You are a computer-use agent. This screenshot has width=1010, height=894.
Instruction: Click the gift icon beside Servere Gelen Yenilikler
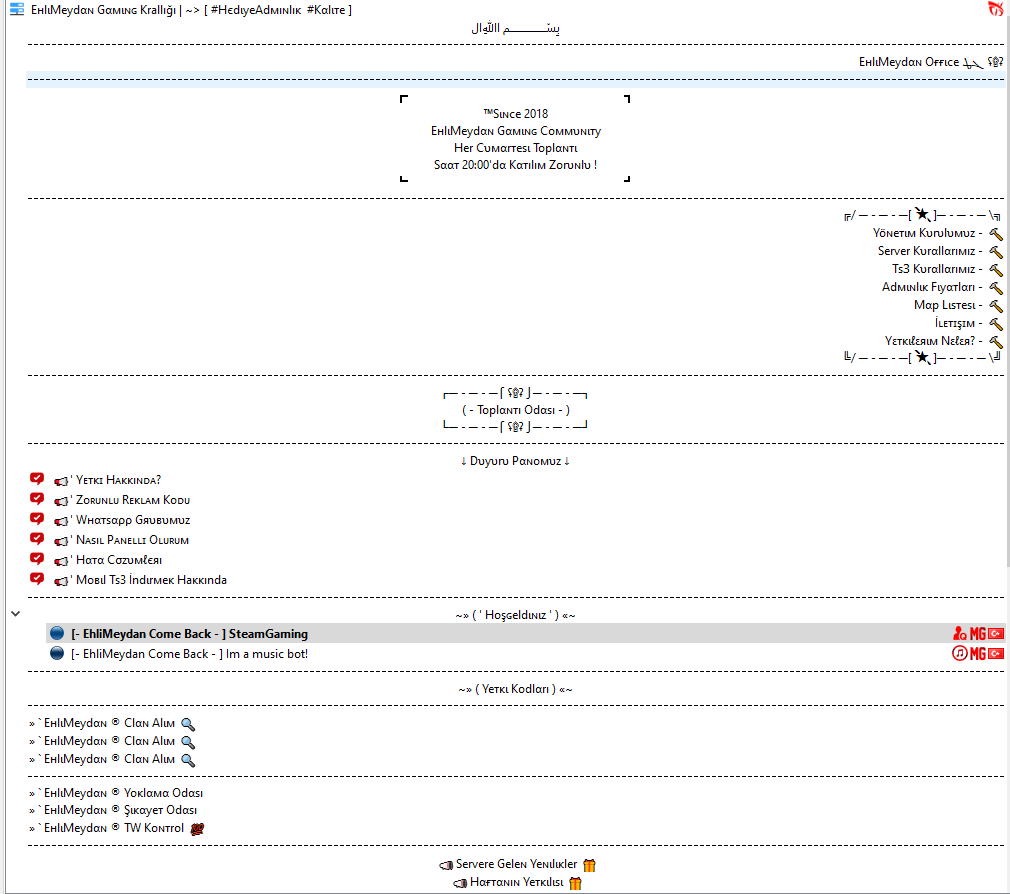tap(589, 864)
